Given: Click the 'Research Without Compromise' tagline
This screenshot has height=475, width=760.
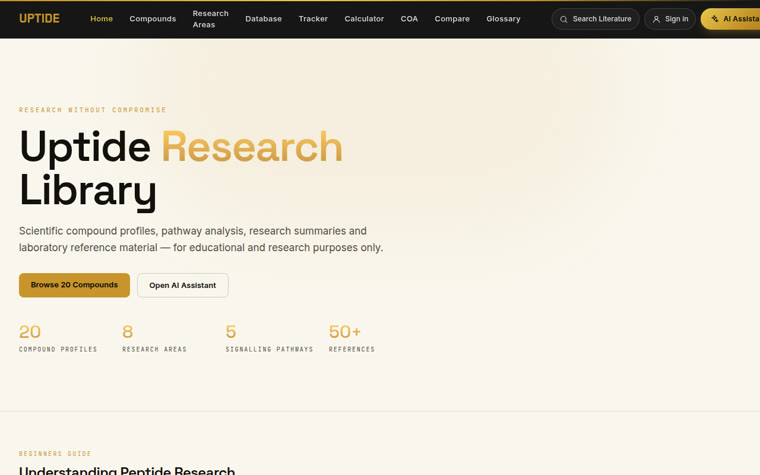Looking at the screenshot, I should point(93,110).
